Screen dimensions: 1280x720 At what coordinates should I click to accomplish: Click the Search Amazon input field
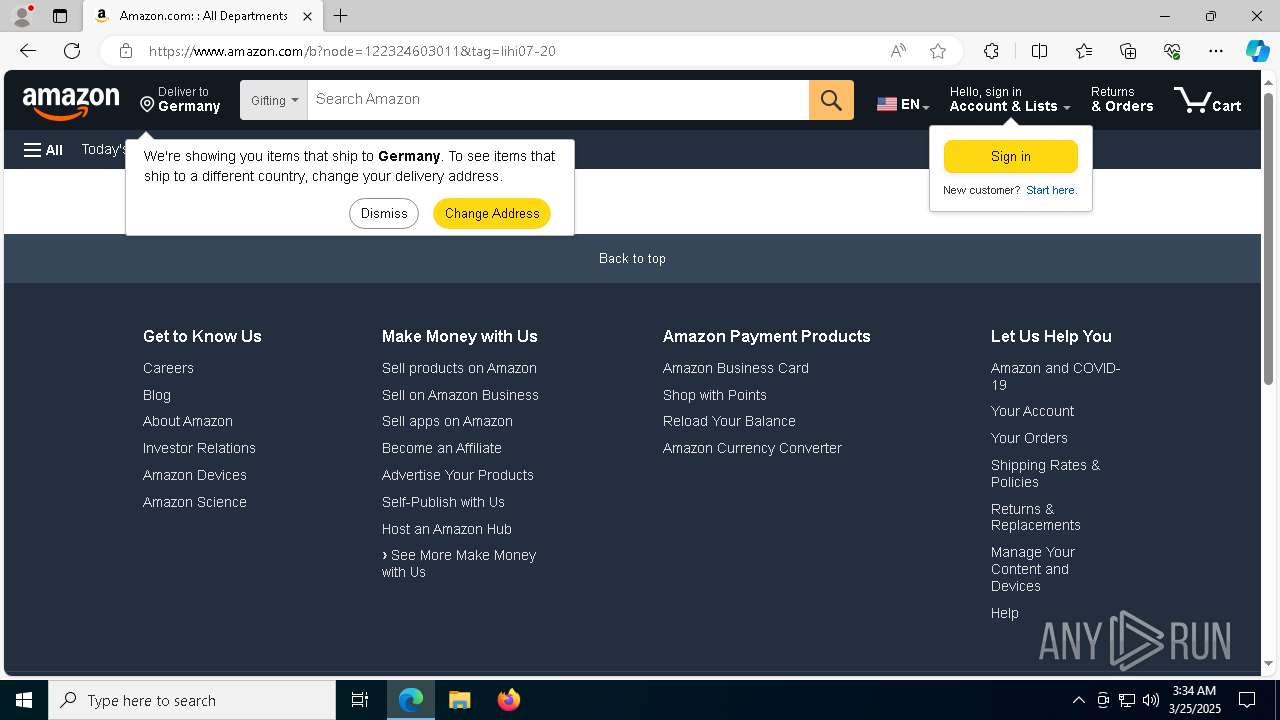pyautogui.click(x=558, y=100)
